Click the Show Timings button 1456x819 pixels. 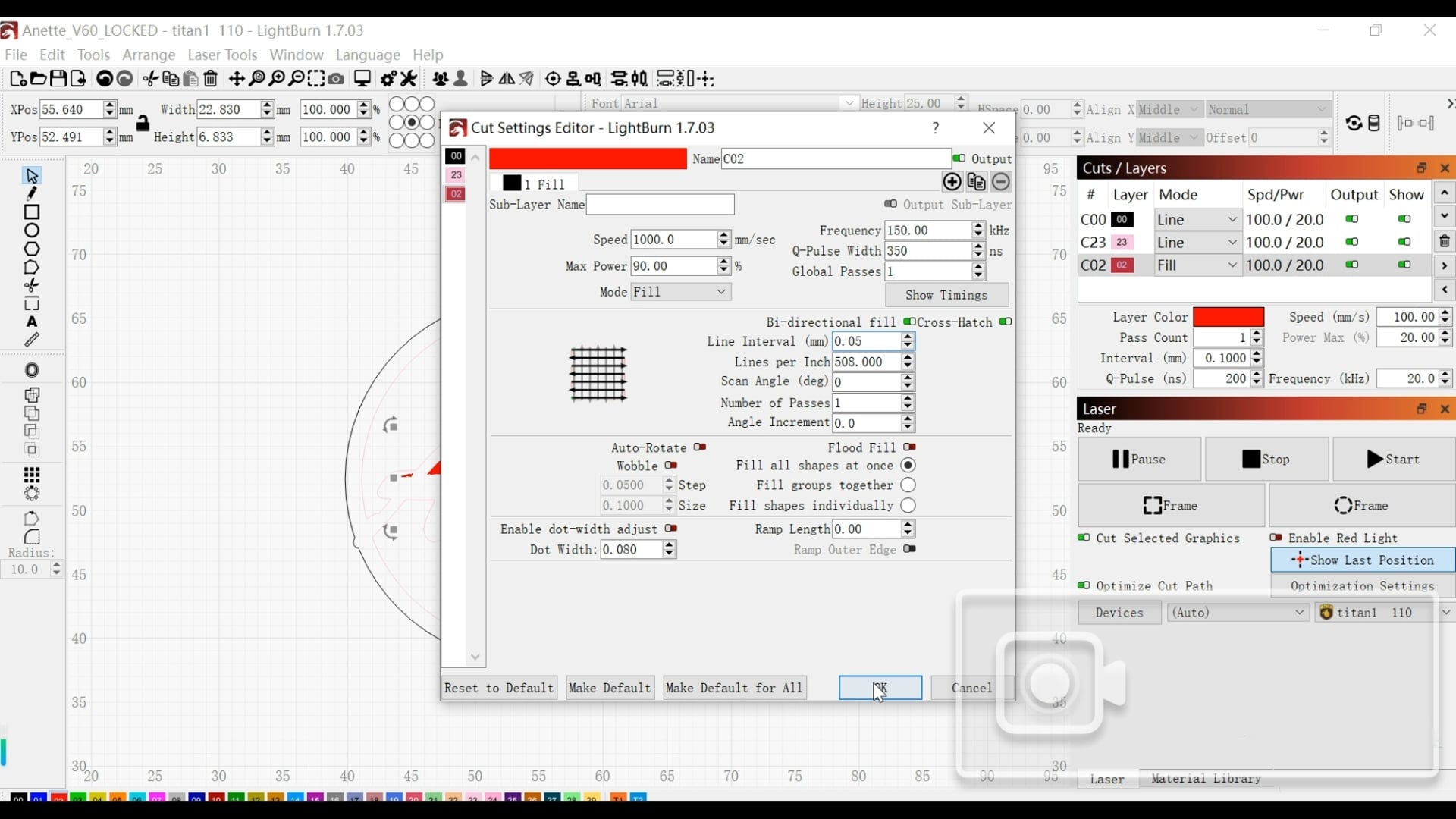946,295
